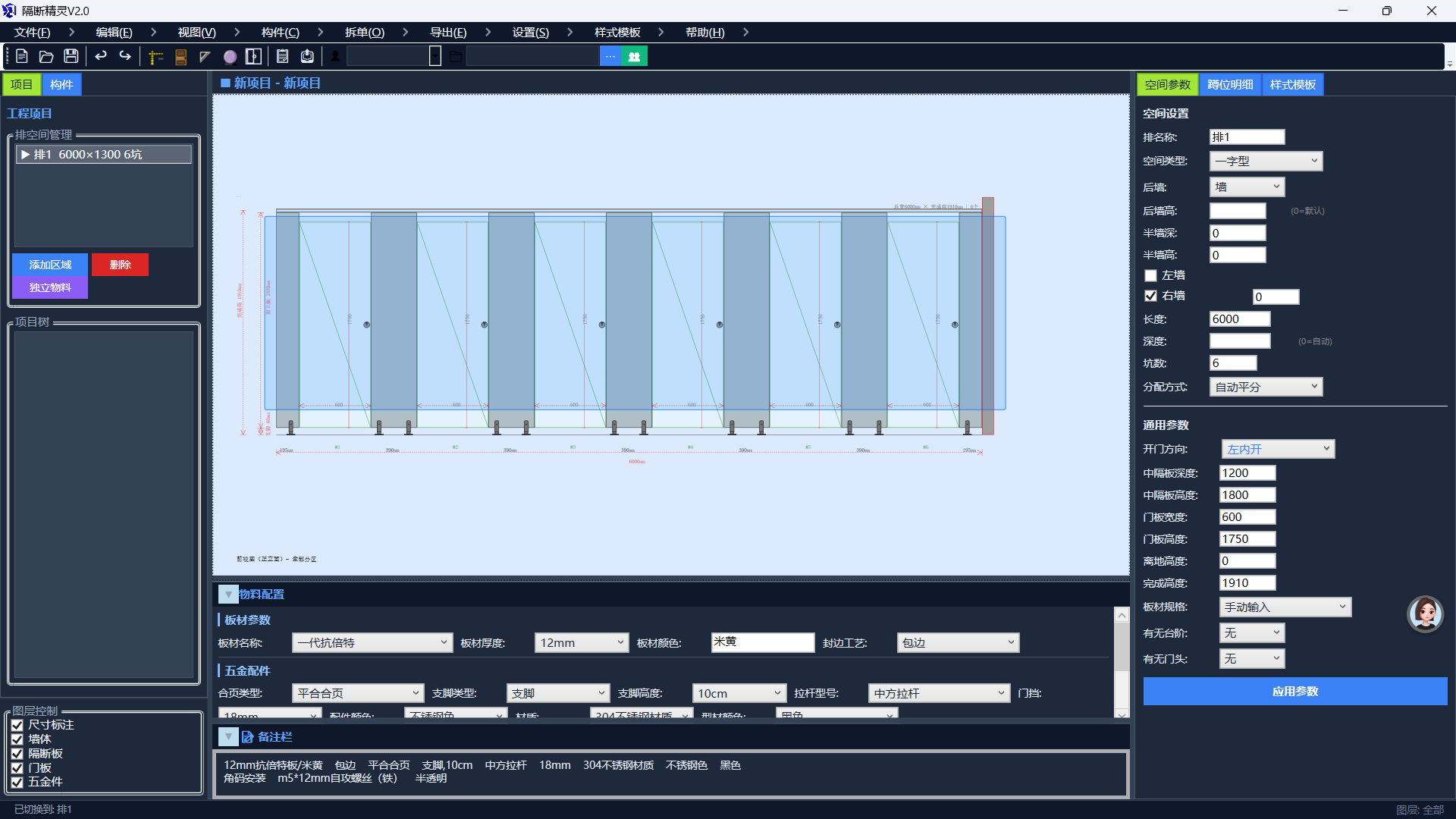Open the 有无台阶 dropdown

pyautogui.click(x=1252, y=632)
